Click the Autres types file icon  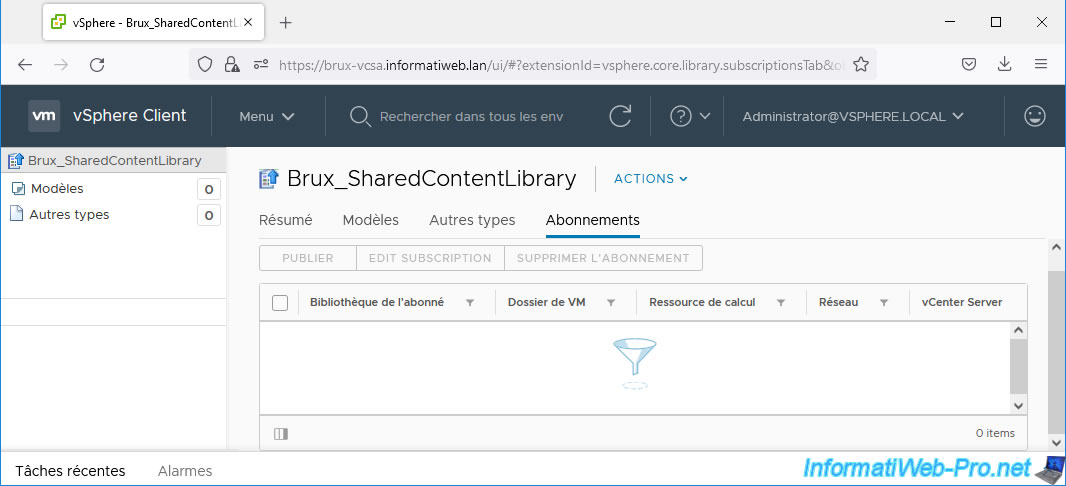point(16,214)
